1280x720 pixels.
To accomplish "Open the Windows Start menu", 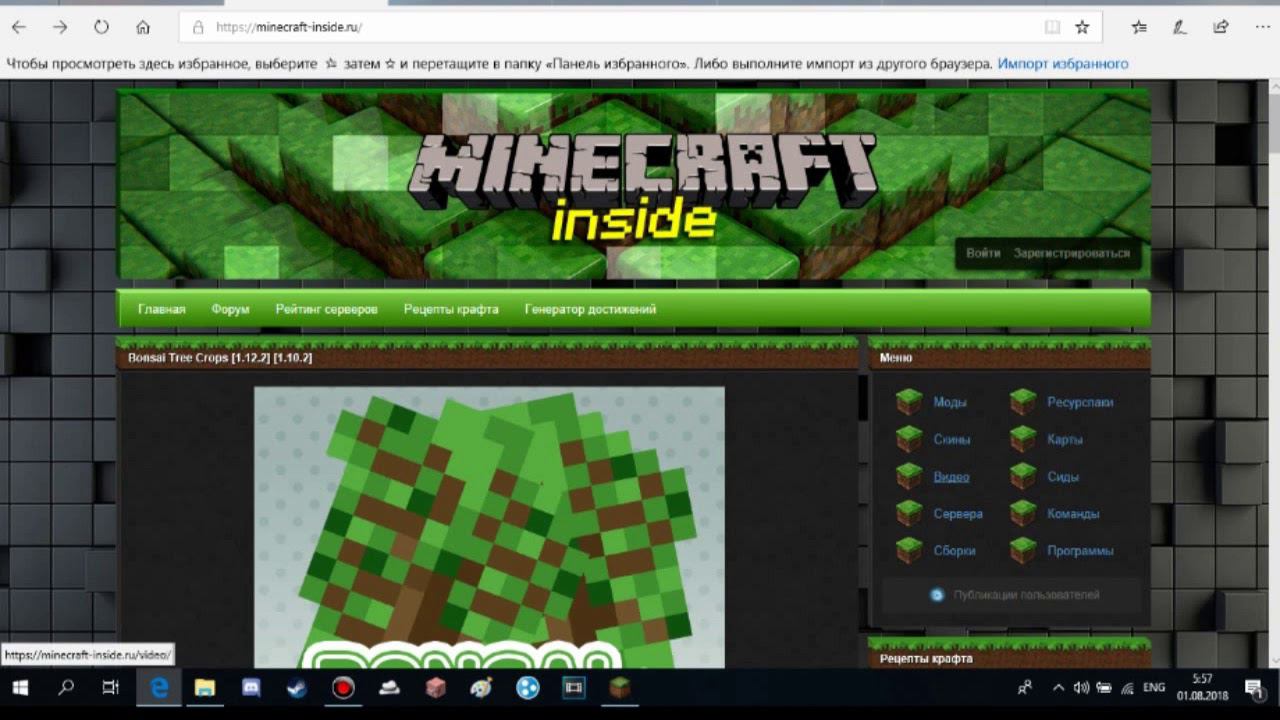I will click(20, 688).
